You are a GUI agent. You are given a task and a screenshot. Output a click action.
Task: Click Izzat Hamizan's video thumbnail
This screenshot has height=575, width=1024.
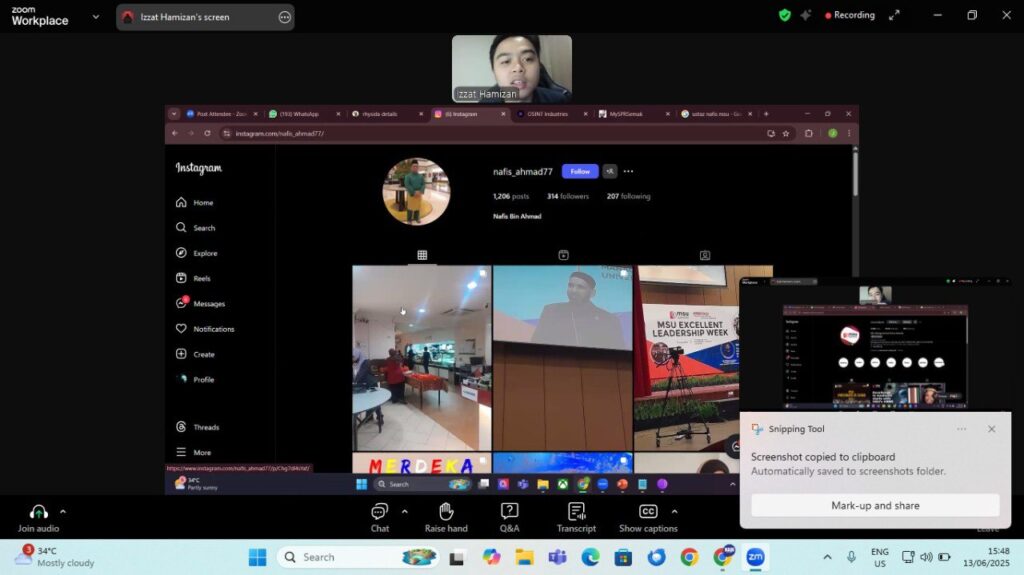pyautogui.click(x=511, y=69)
